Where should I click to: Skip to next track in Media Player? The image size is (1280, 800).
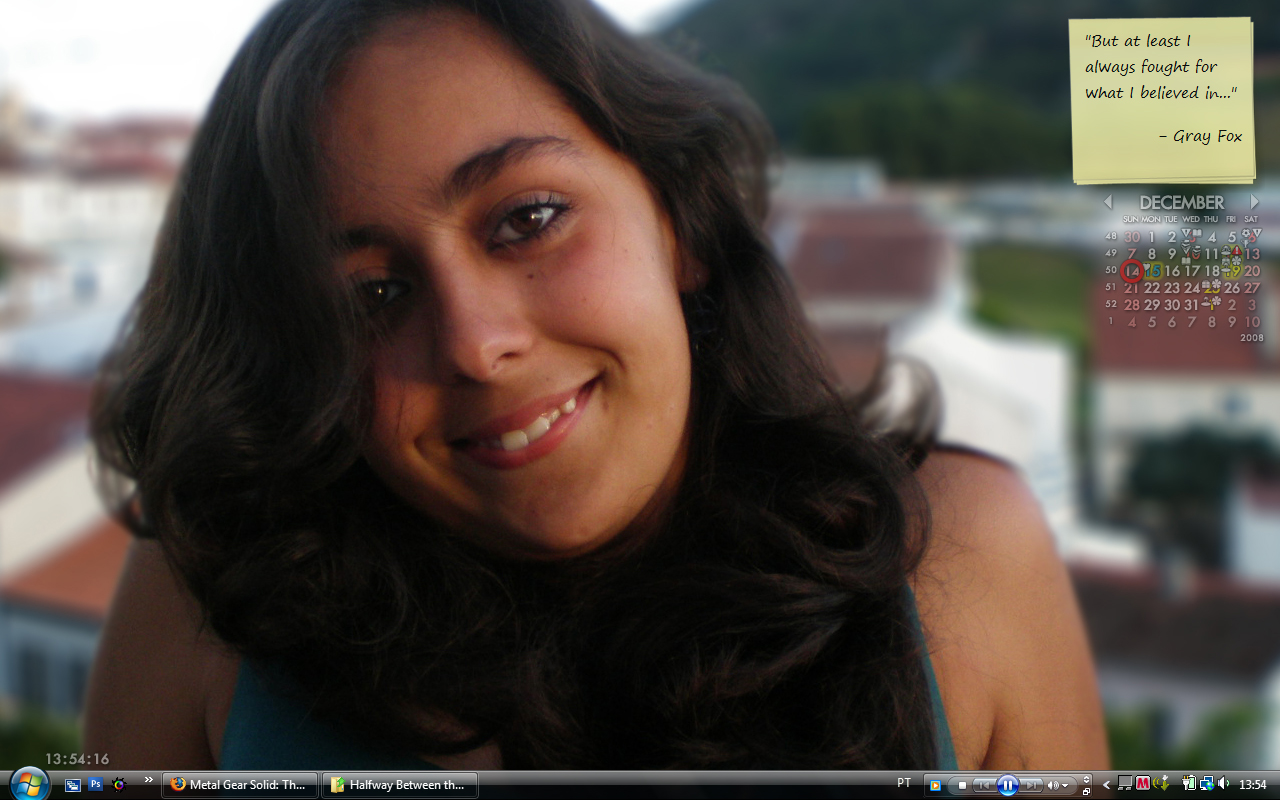click(x=1032, y=786)
